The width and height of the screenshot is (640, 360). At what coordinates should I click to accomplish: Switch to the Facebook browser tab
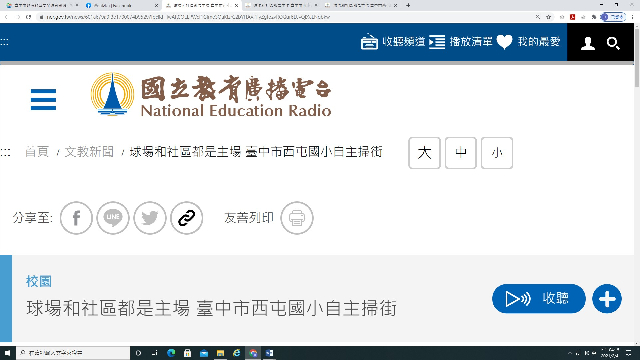[122, 5]
